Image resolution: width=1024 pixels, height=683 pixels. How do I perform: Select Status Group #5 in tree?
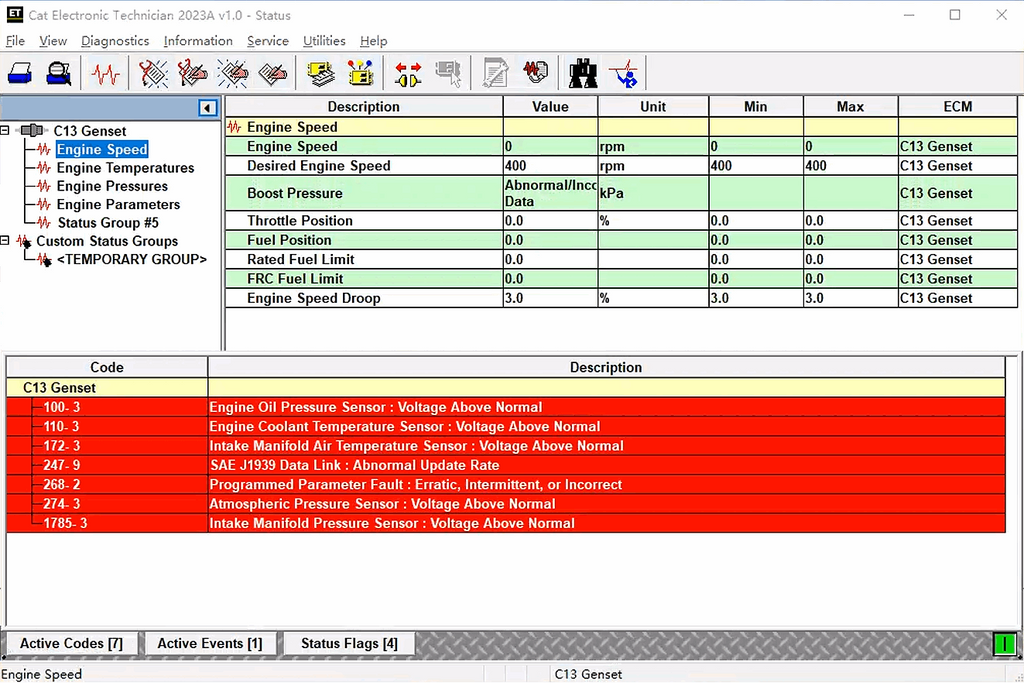click(x=108, y=223)
